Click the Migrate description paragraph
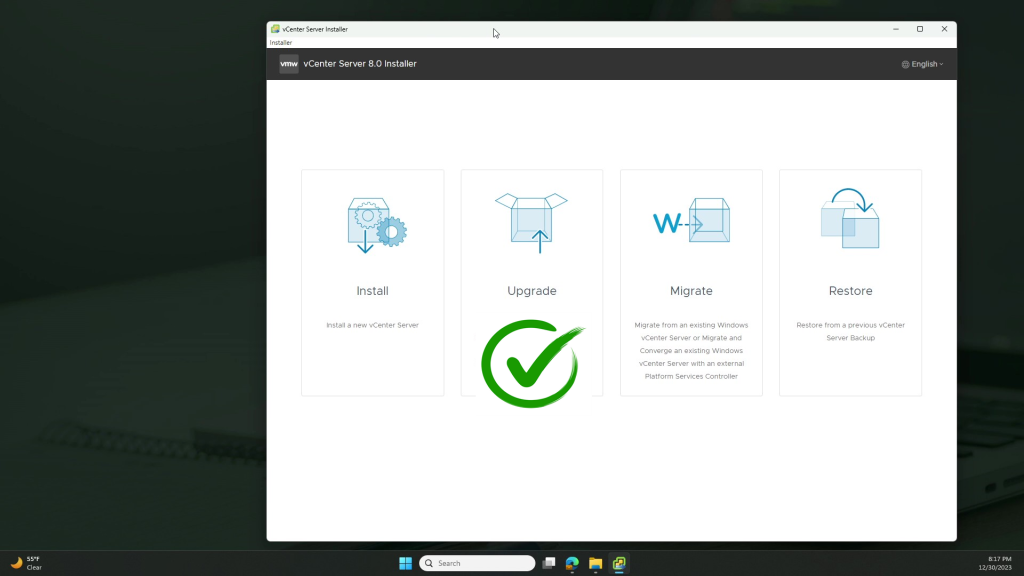This screenshot has height=576, width=1024. 691,351
